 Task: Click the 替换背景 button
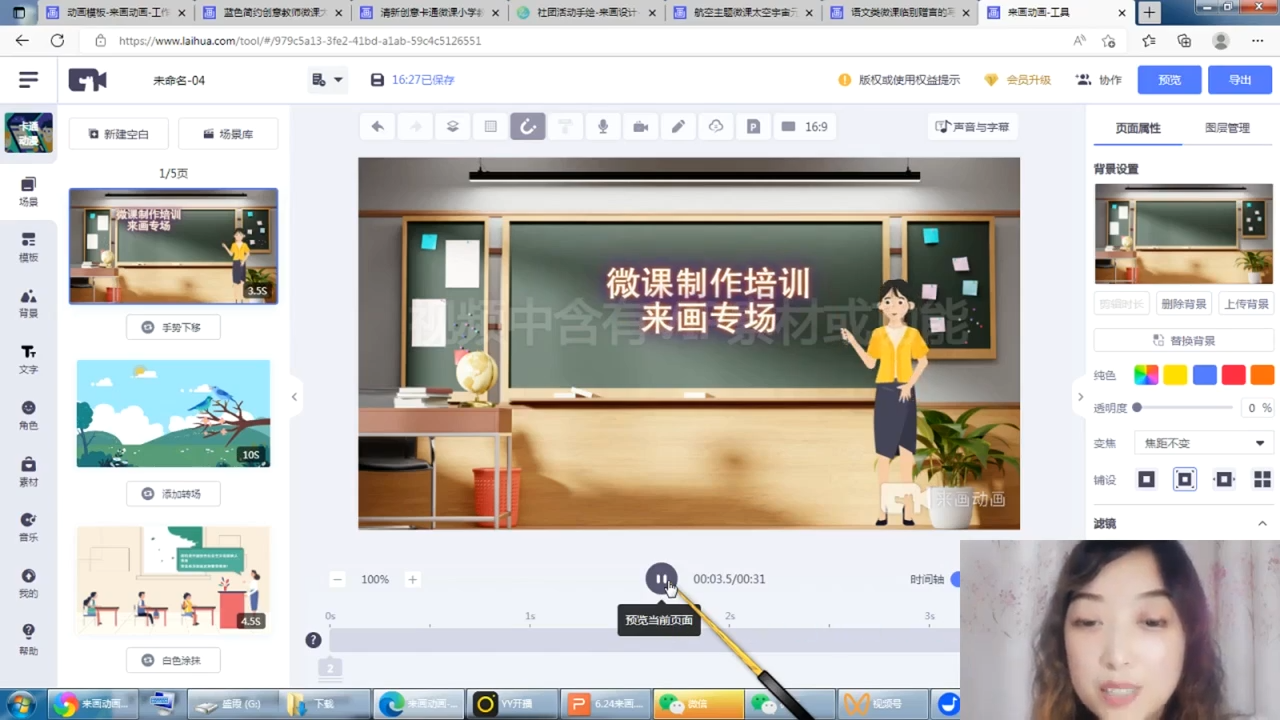[1183, 341]
